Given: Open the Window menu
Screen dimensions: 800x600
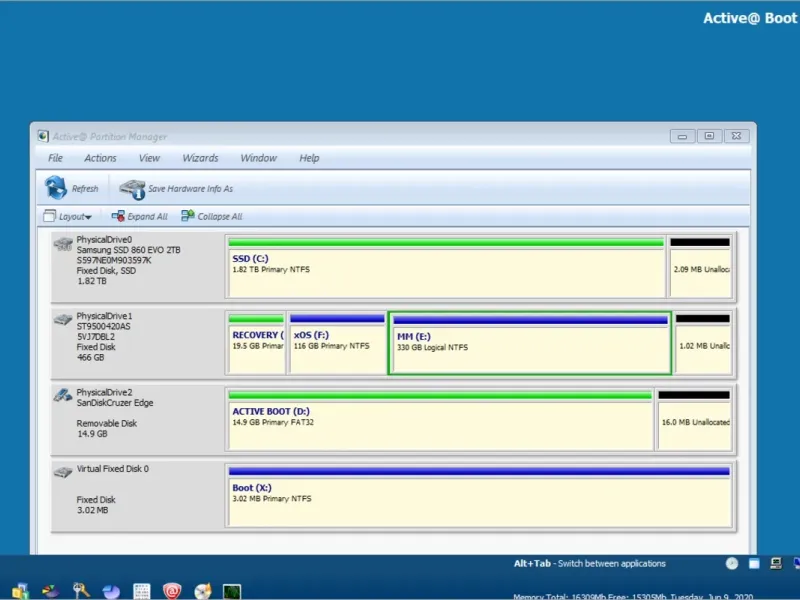Looking at the screenshot, I should click(x=258, y=158).
